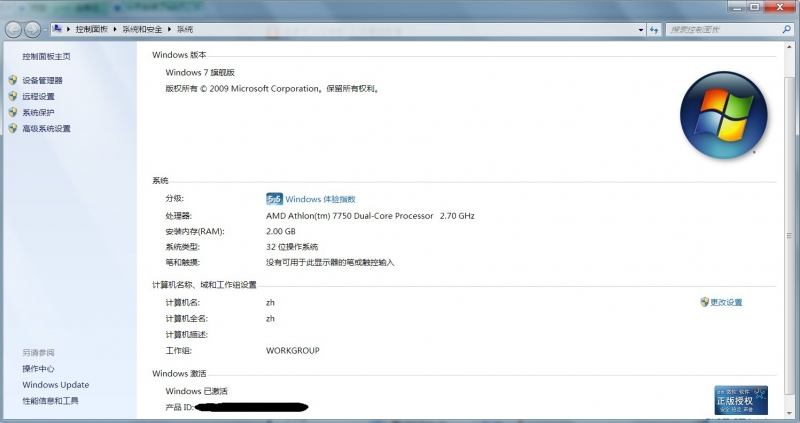Click the shield icon beside 高级系统设置

coord(13,128)
